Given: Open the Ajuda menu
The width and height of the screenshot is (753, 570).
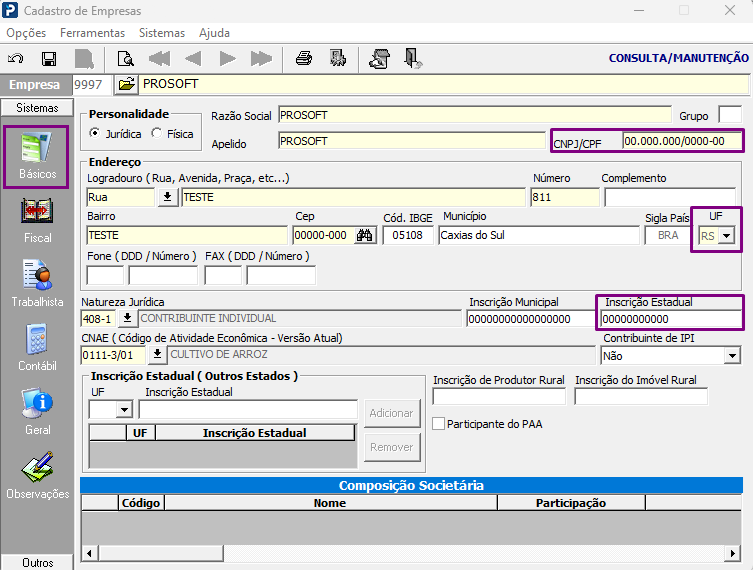Looking at the screenshot, I should [x=214, y=33].
